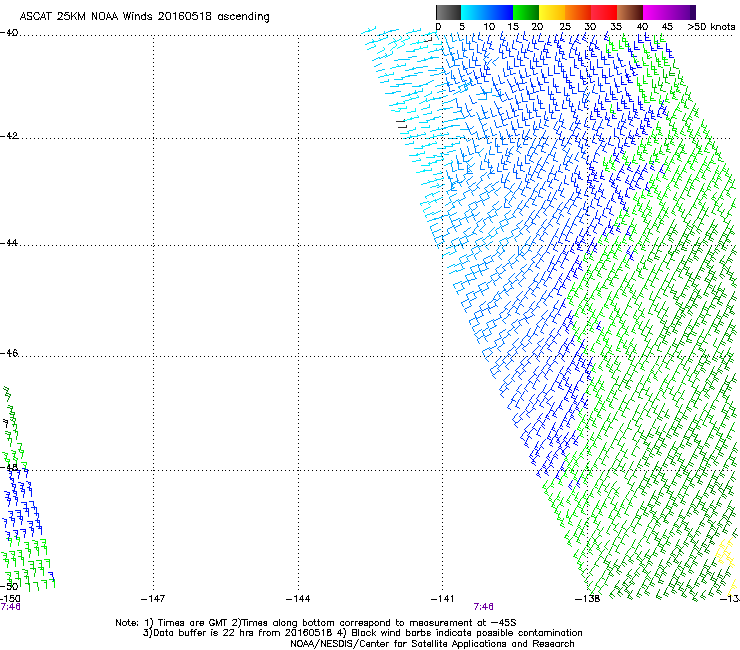This screenshot has width=740, height=650.
Task: Click the '25' label on the color scale
Action: coord(565,27)
